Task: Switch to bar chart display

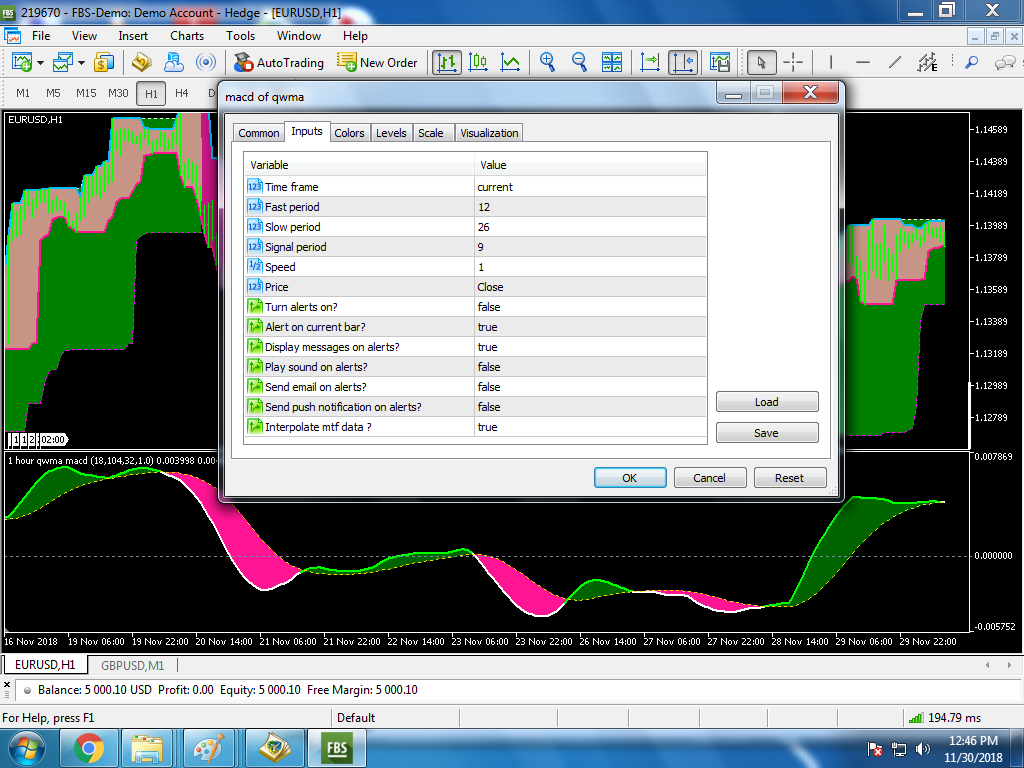Action: (x=447, y=62)
